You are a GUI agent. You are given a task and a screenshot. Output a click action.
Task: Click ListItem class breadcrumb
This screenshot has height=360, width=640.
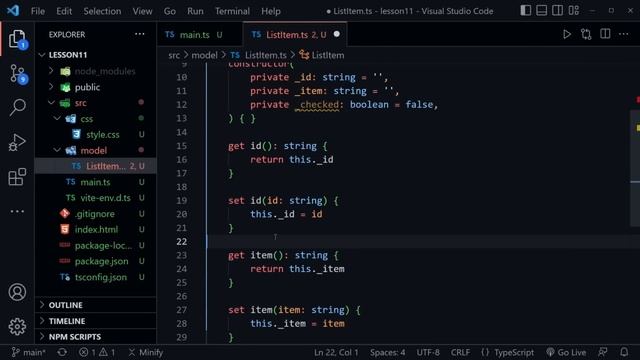pos(322,55)
